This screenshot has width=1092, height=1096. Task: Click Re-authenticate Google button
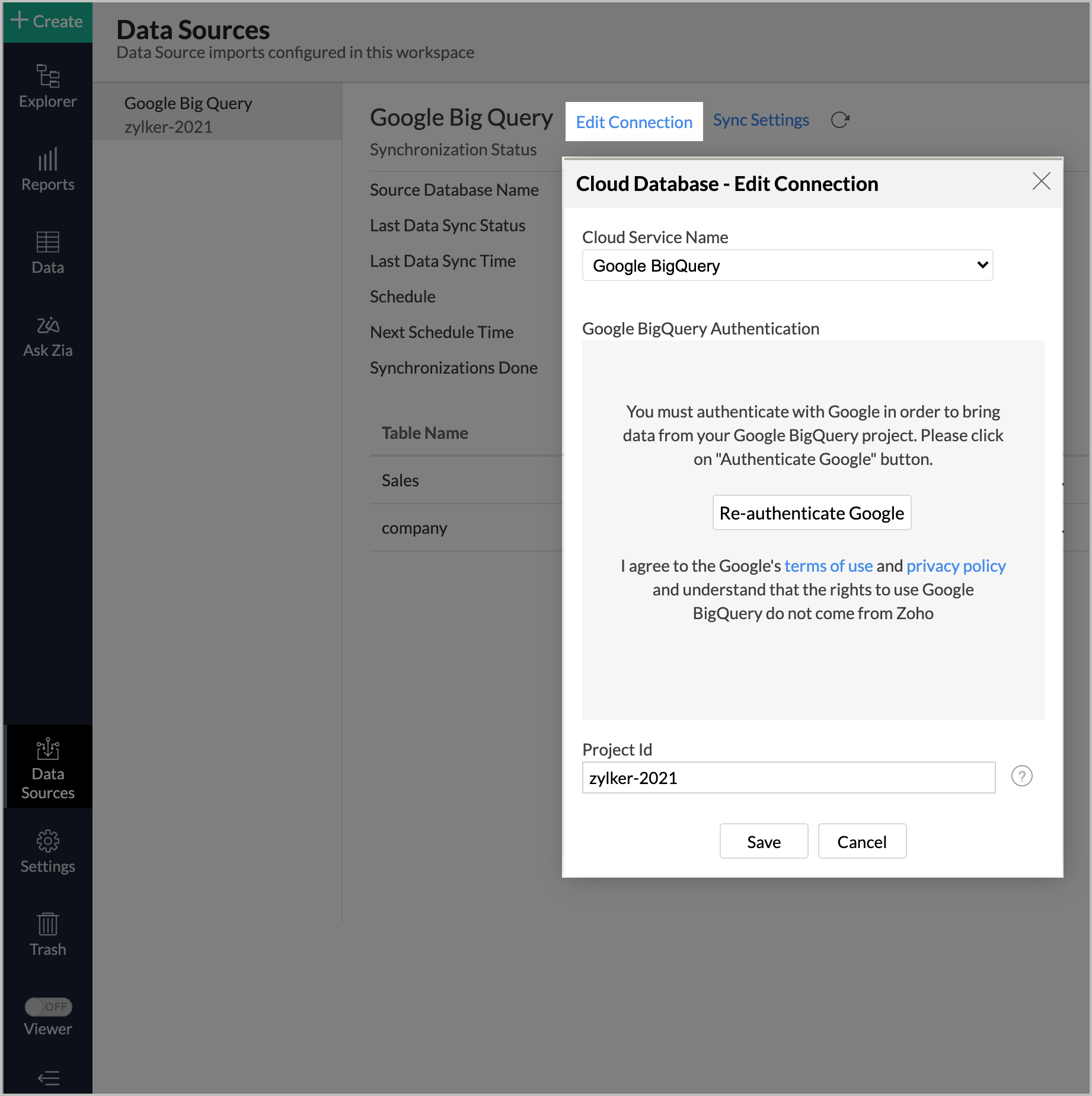click(x=812, y=512)
